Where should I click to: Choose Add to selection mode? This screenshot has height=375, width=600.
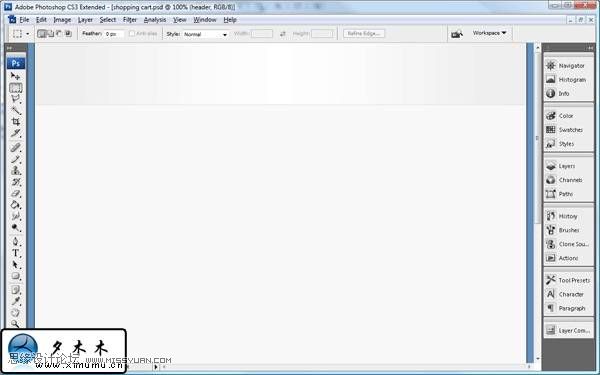(x=51, y=34)
